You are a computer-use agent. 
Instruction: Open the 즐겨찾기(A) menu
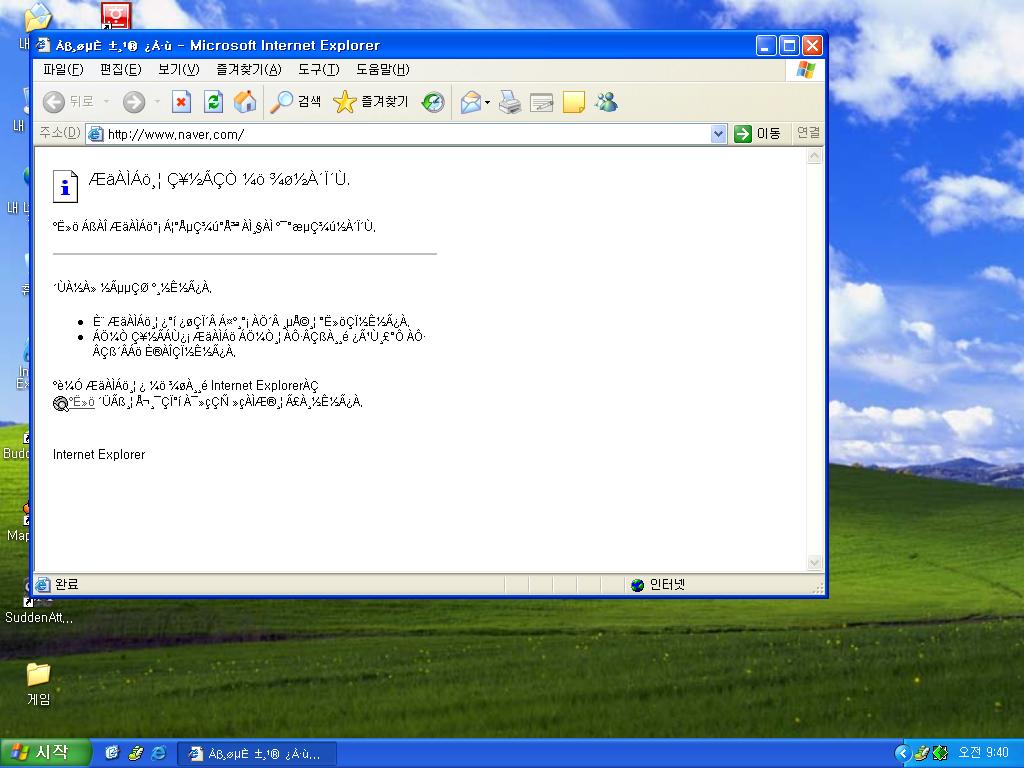[249, 70]
